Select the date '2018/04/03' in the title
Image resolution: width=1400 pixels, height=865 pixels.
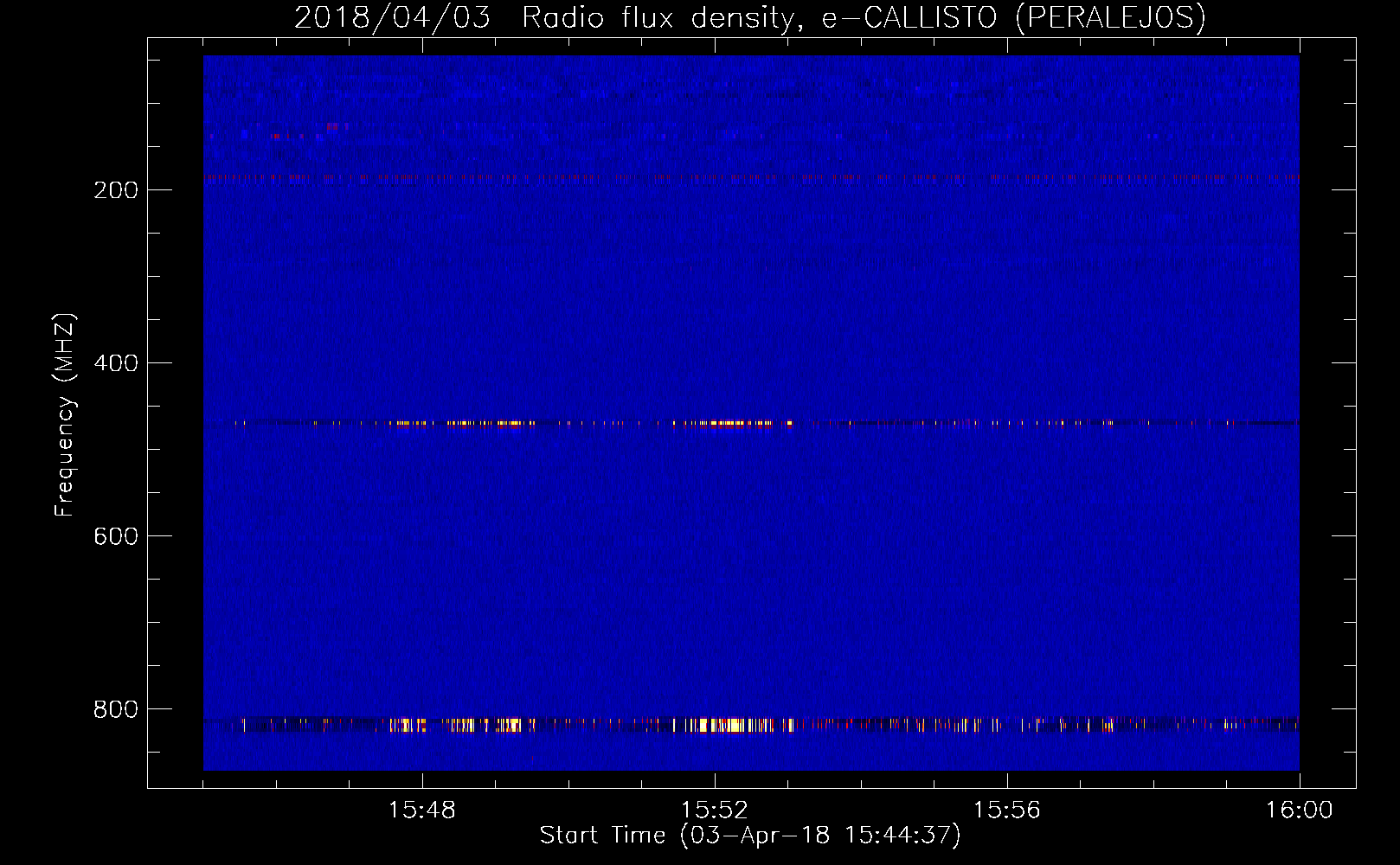tap(392, 17)
